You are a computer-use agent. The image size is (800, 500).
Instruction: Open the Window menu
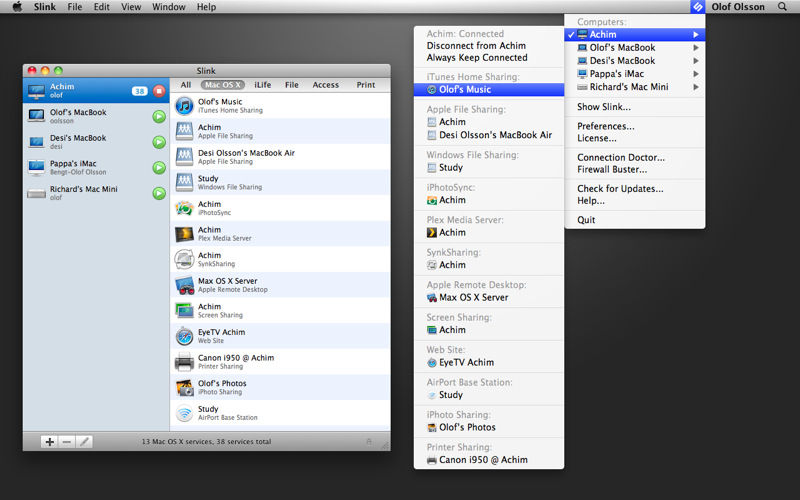point(169,7)
